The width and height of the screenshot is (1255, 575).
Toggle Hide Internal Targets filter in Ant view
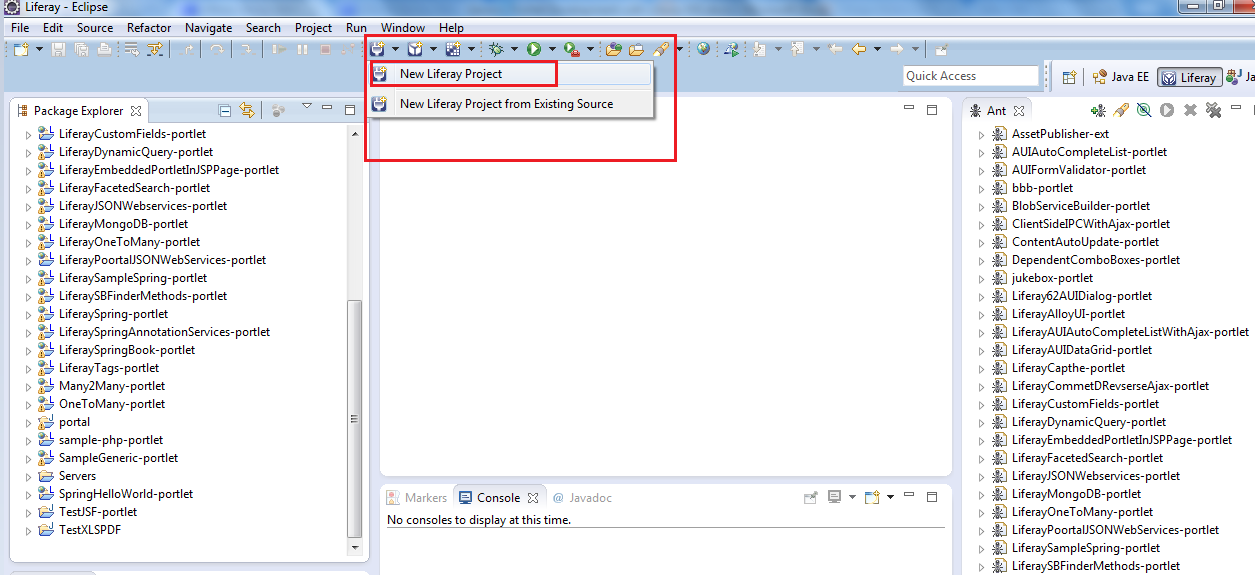tap(1144, 111)
